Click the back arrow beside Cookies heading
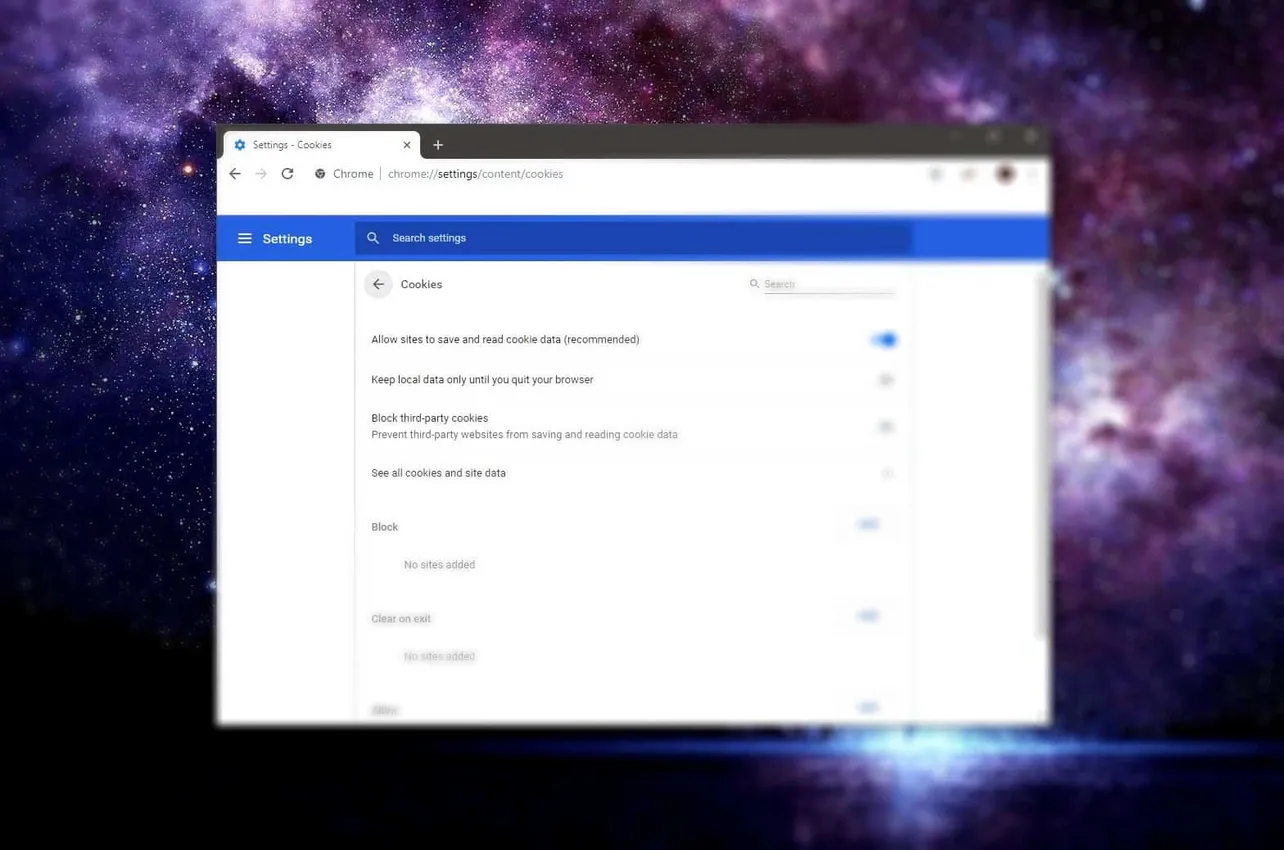Viewport: 1284px width, 850px height. tap(378, 284)
